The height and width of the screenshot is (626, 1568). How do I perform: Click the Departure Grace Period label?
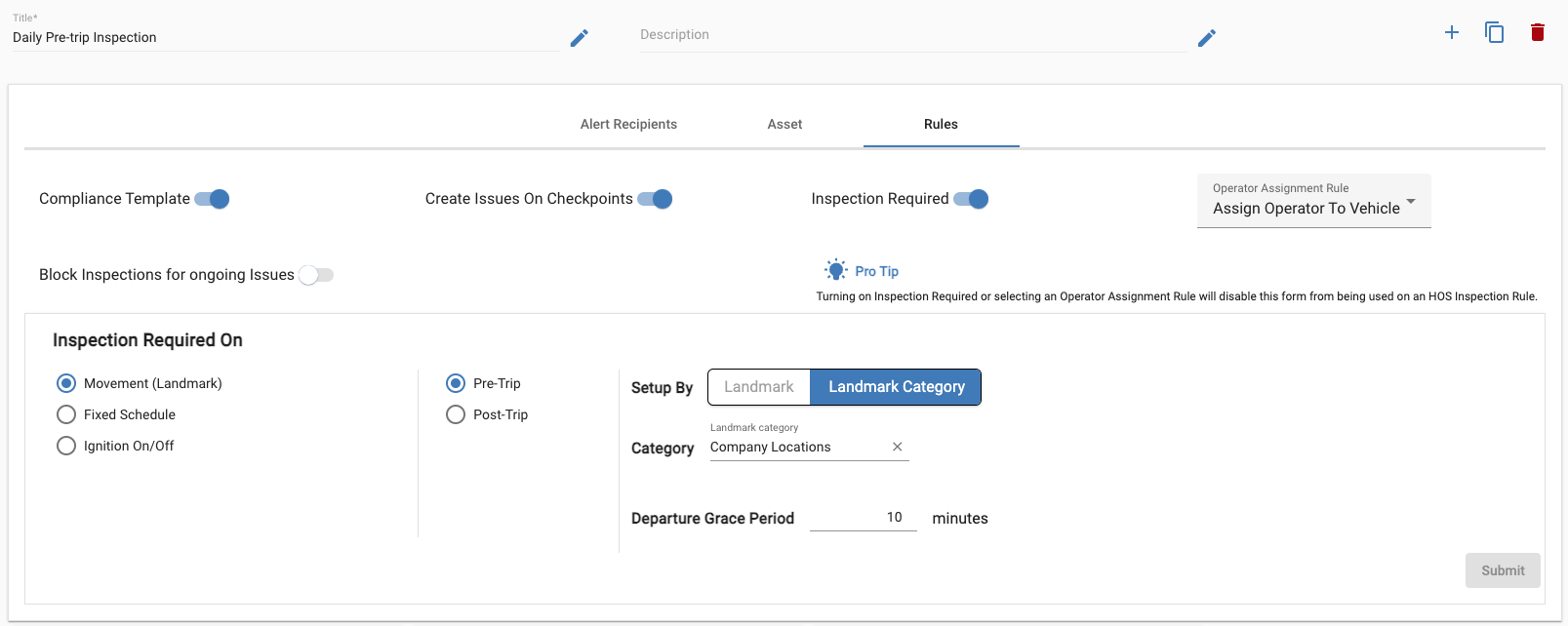click(712, 519)
